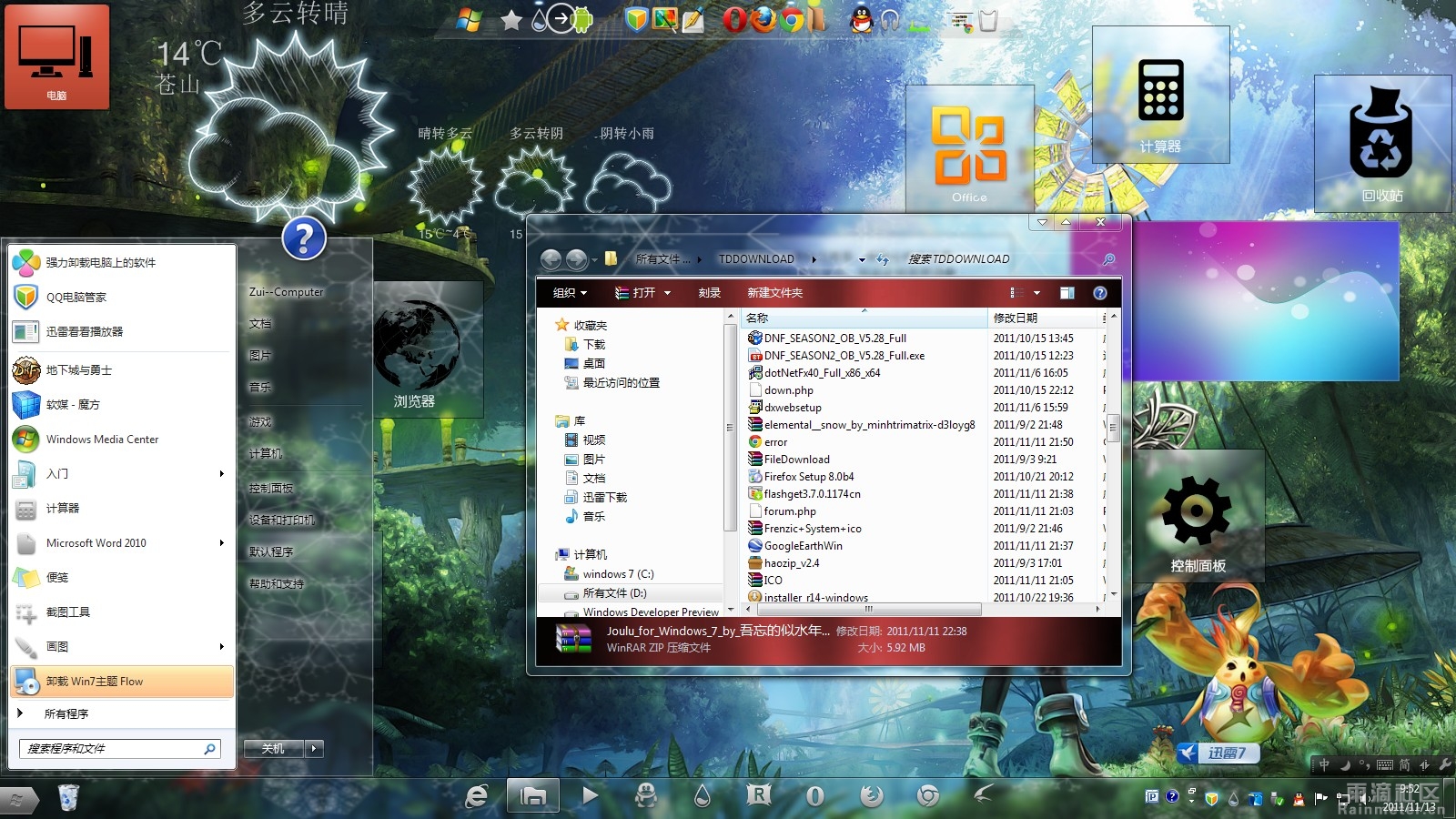Open 控制面板 from start menu right pane

point(271,488)
